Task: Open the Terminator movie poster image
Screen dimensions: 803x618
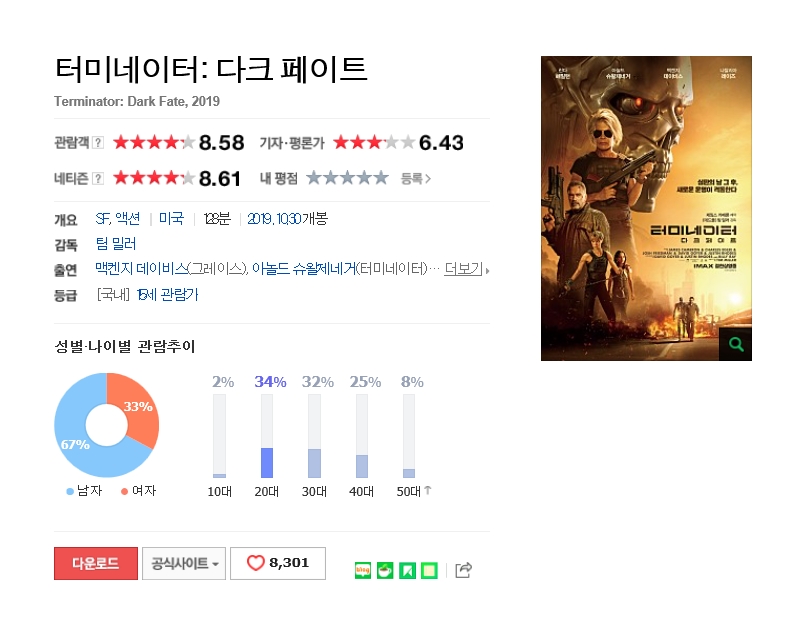Action: [646, 208]
